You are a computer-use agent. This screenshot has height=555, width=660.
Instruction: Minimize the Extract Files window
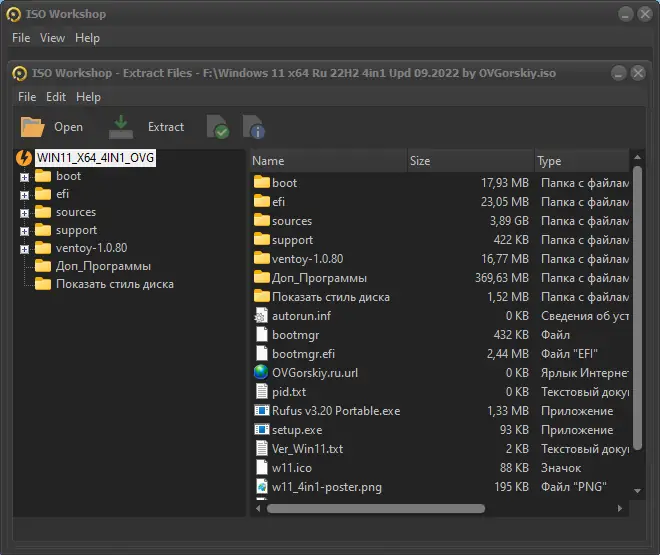tap(618, 73)
